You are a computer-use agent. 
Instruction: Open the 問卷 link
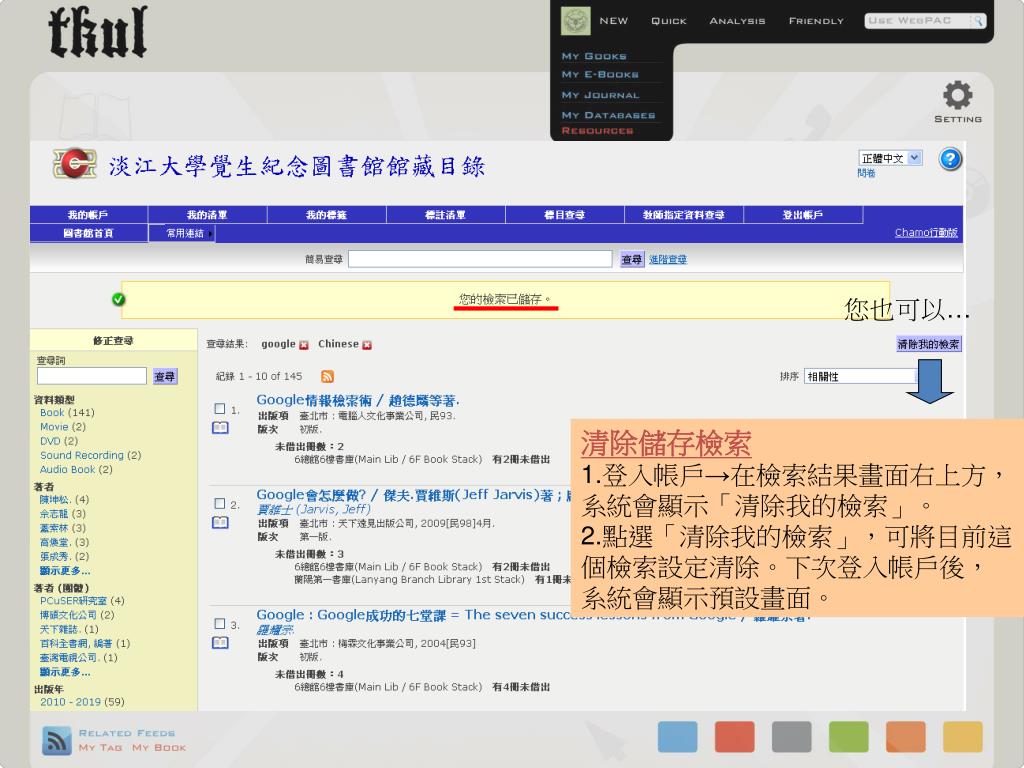[866, 173]
